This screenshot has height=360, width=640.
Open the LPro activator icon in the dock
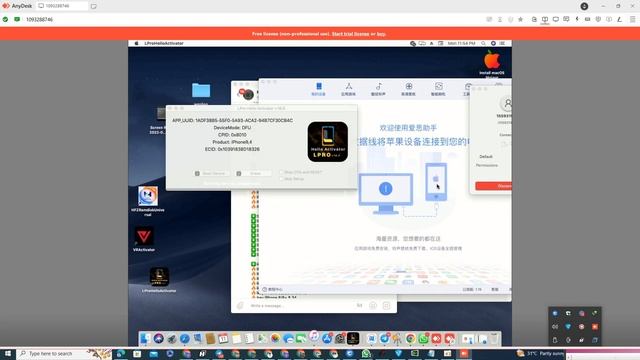353,338
